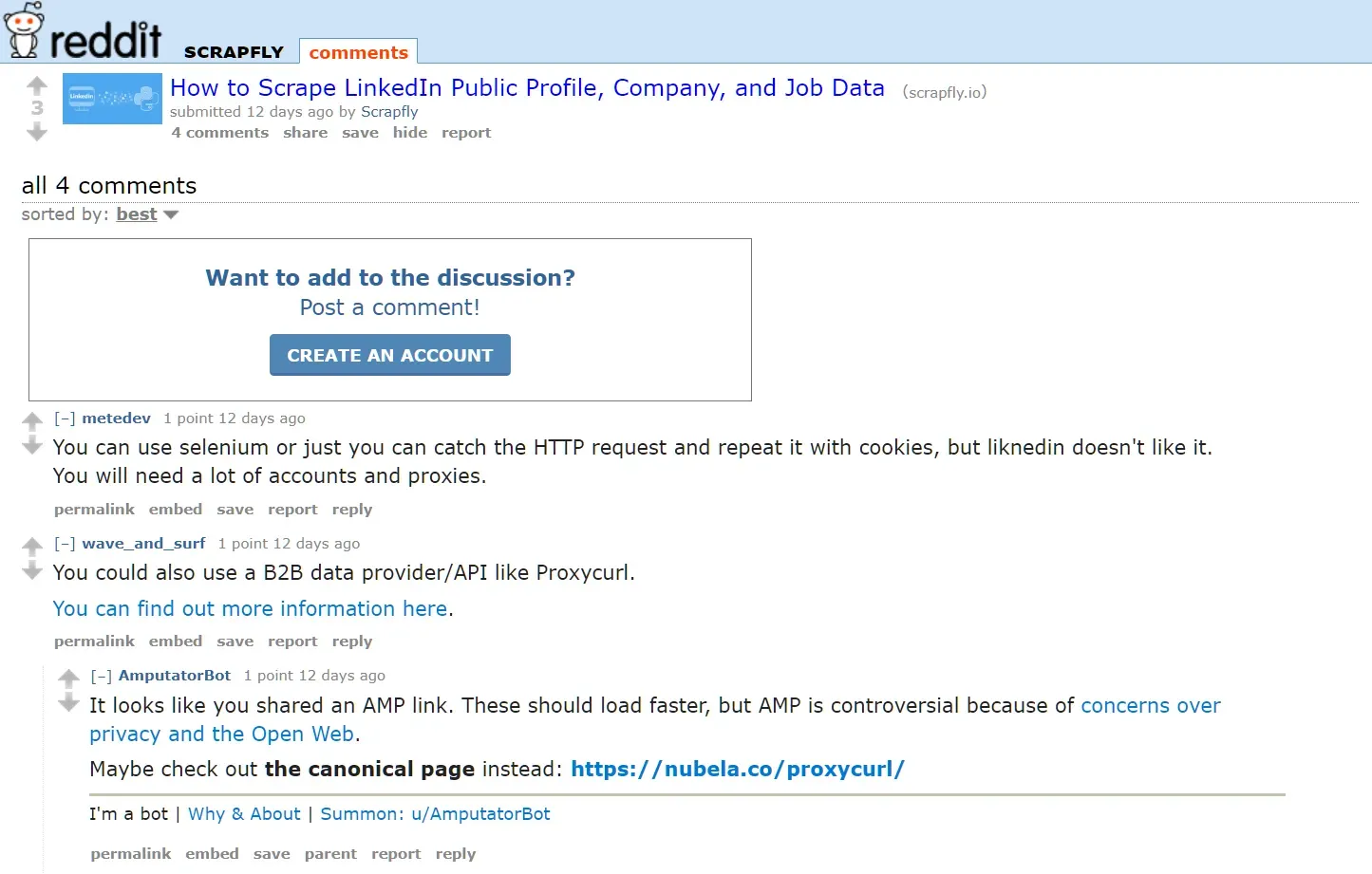This screenshot has height=874, width=1372.
Task: Upvote the LinkedIn scraping post
Action: click(36, 85)
